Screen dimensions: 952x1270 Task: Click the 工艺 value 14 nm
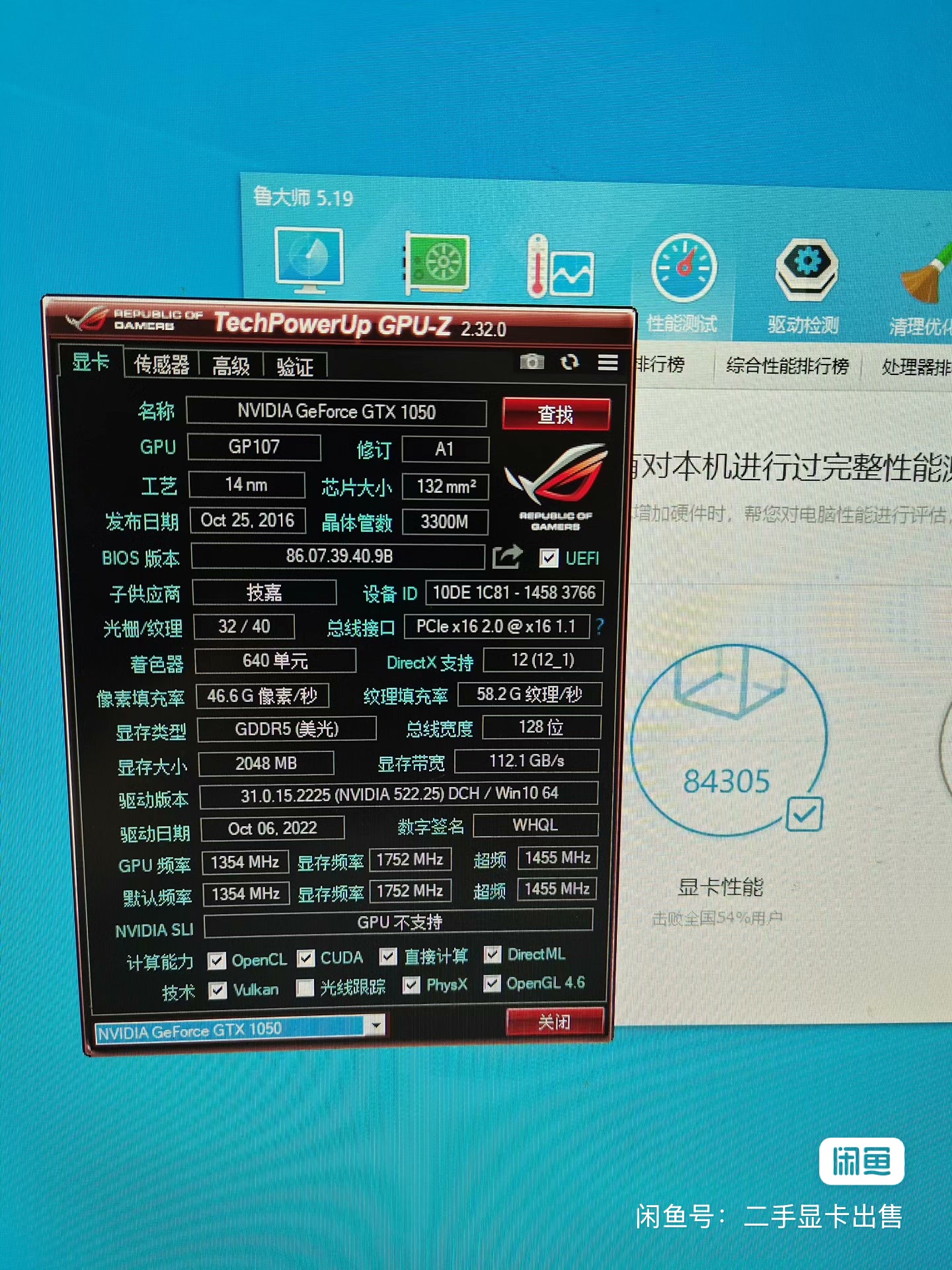(247, 485)
